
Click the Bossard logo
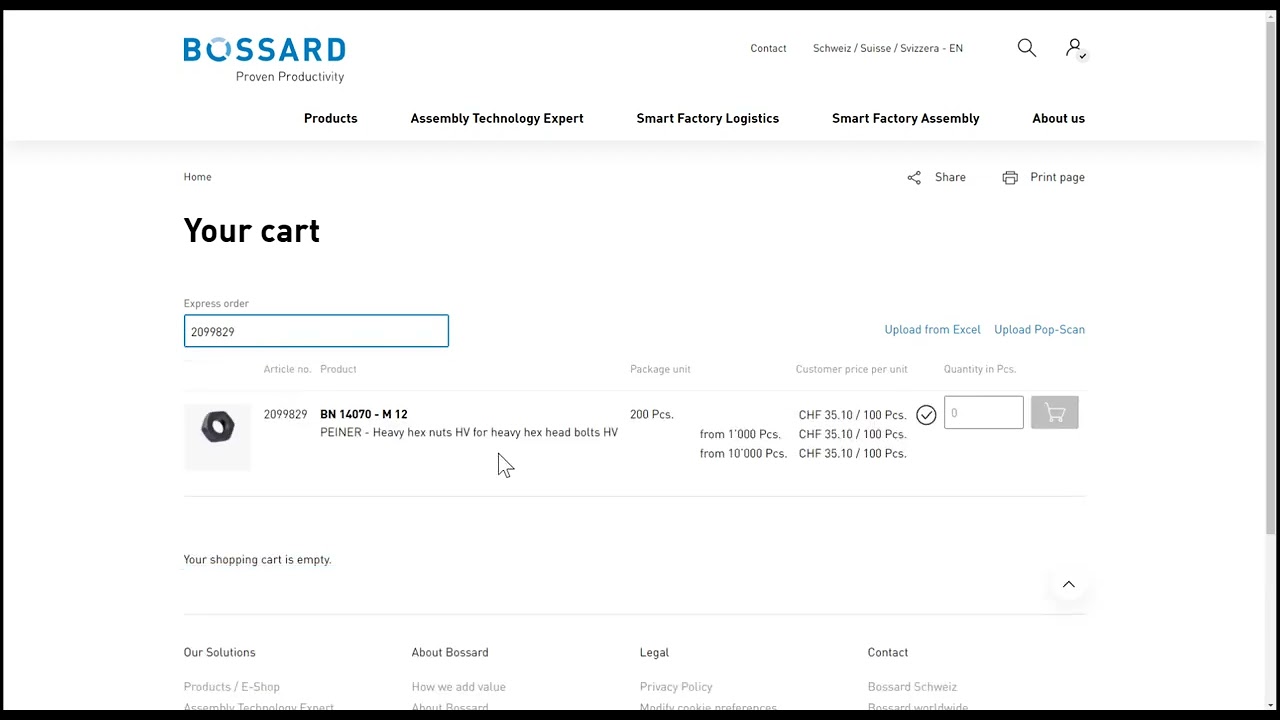pos(264,60)
